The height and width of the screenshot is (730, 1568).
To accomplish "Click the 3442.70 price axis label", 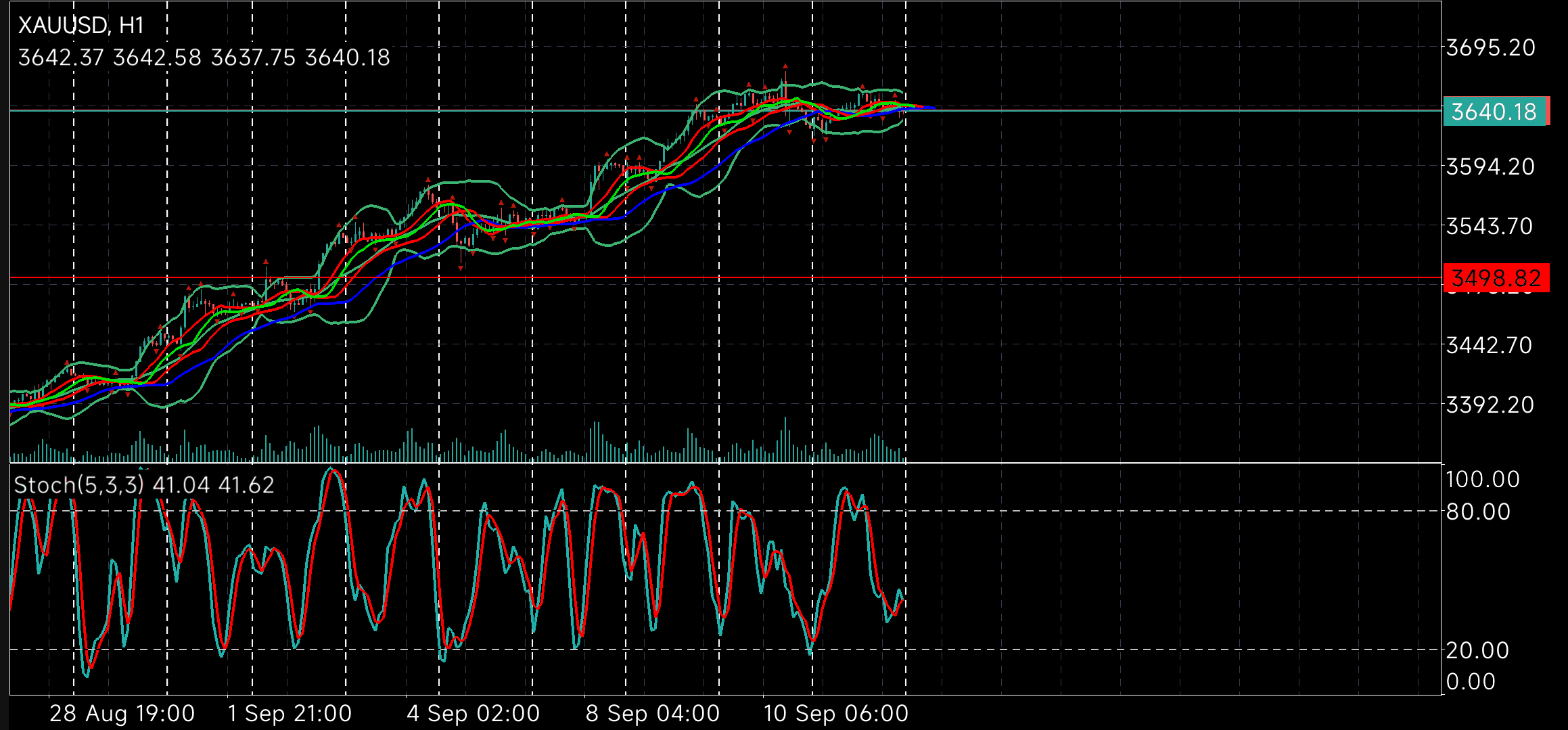I will click(x=1489, y=346).
